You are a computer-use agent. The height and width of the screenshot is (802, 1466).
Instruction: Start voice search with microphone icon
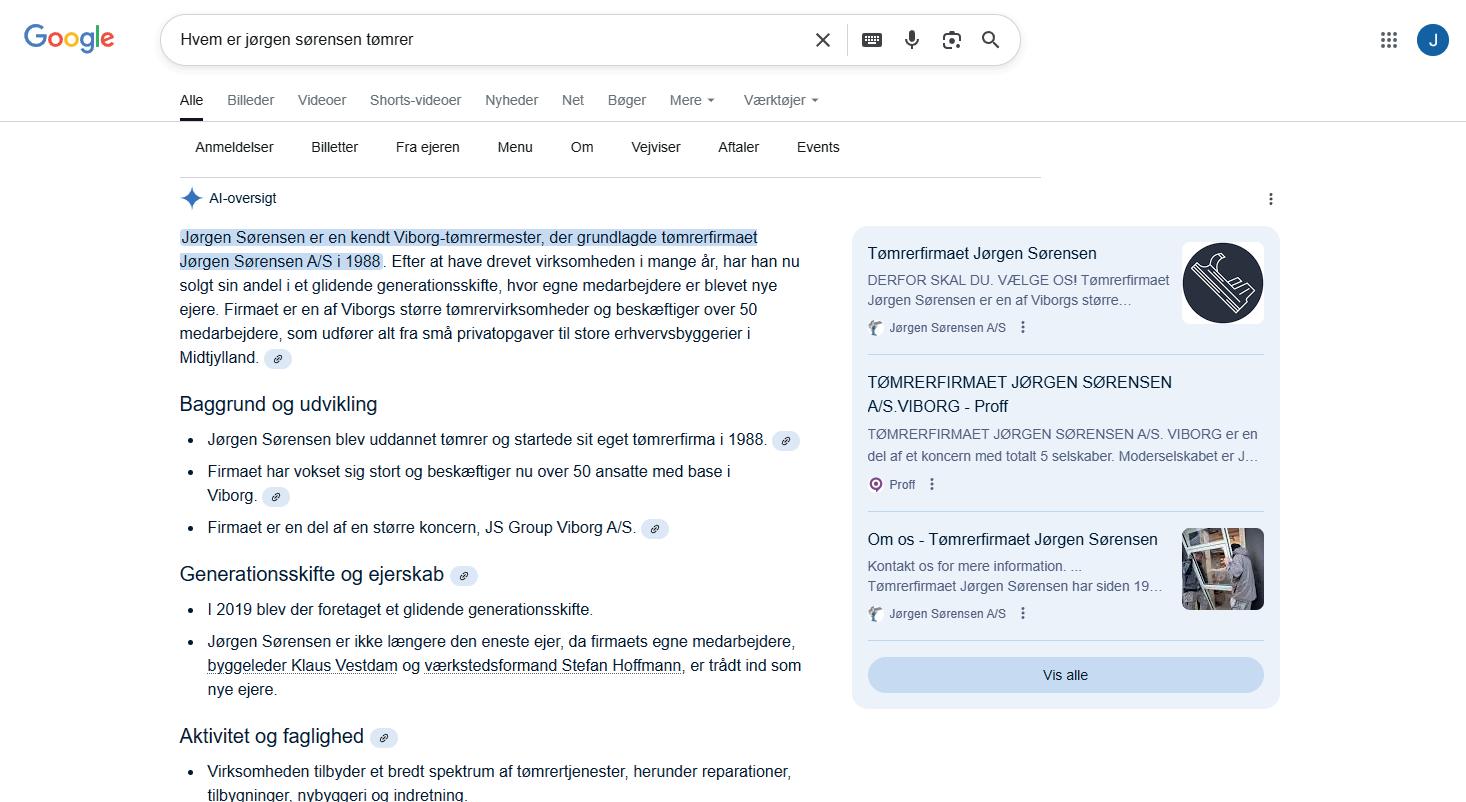coord(912,40)
